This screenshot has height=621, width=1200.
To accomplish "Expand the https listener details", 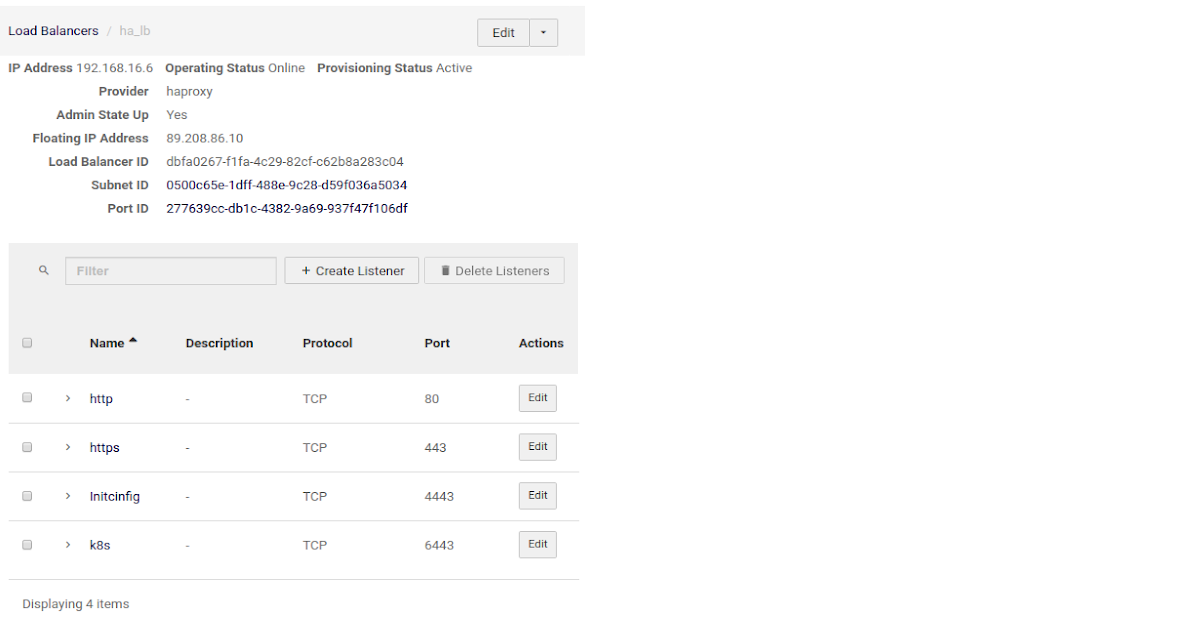I will (x=68, y=447).
